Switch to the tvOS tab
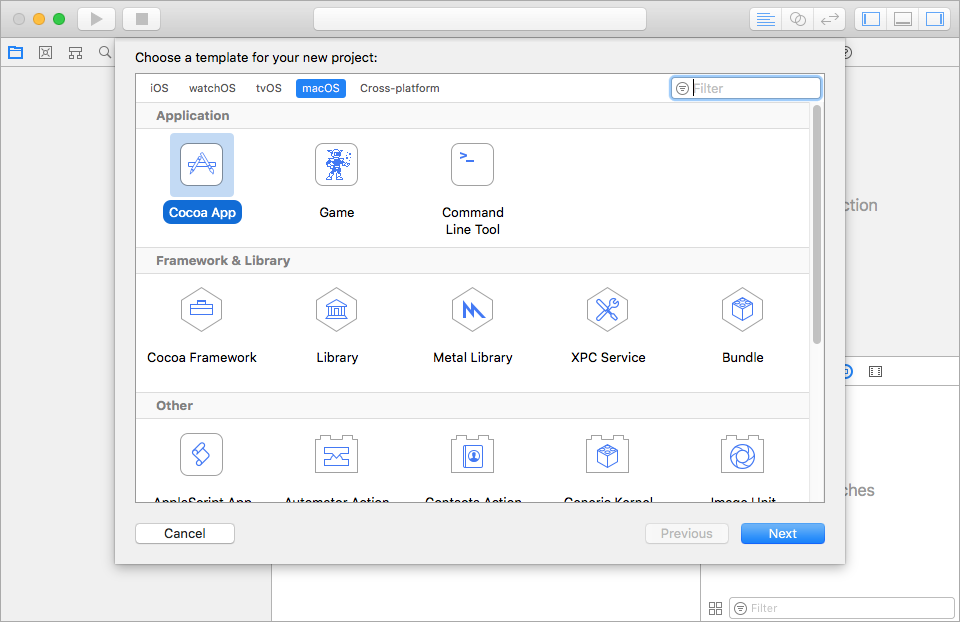Screen dimensions: 960x622 (x=269, y=88)
